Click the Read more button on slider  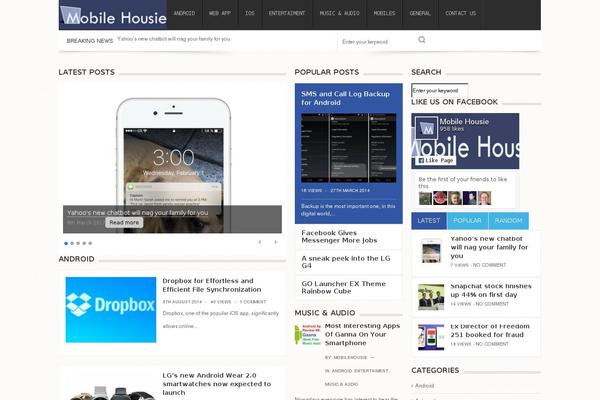click(124, 222)
